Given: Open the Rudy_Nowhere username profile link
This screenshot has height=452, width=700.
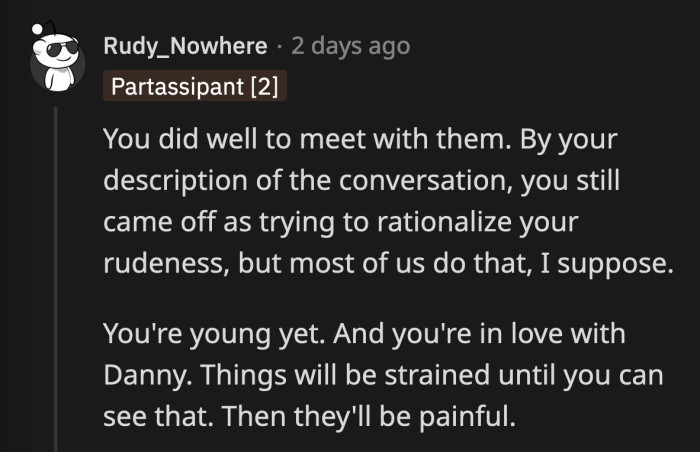Looking at the screenshot, I should coord(185,46).
